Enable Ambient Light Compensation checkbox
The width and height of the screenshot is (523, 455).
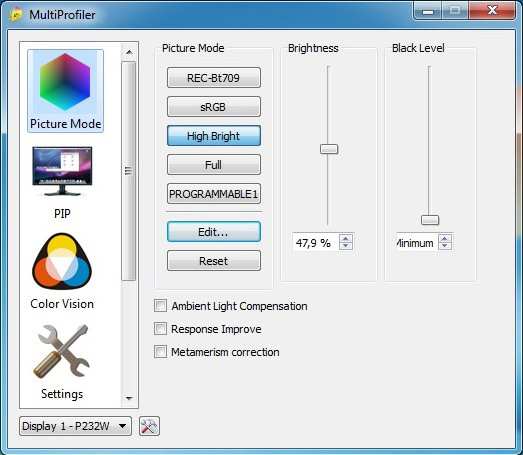160,306
